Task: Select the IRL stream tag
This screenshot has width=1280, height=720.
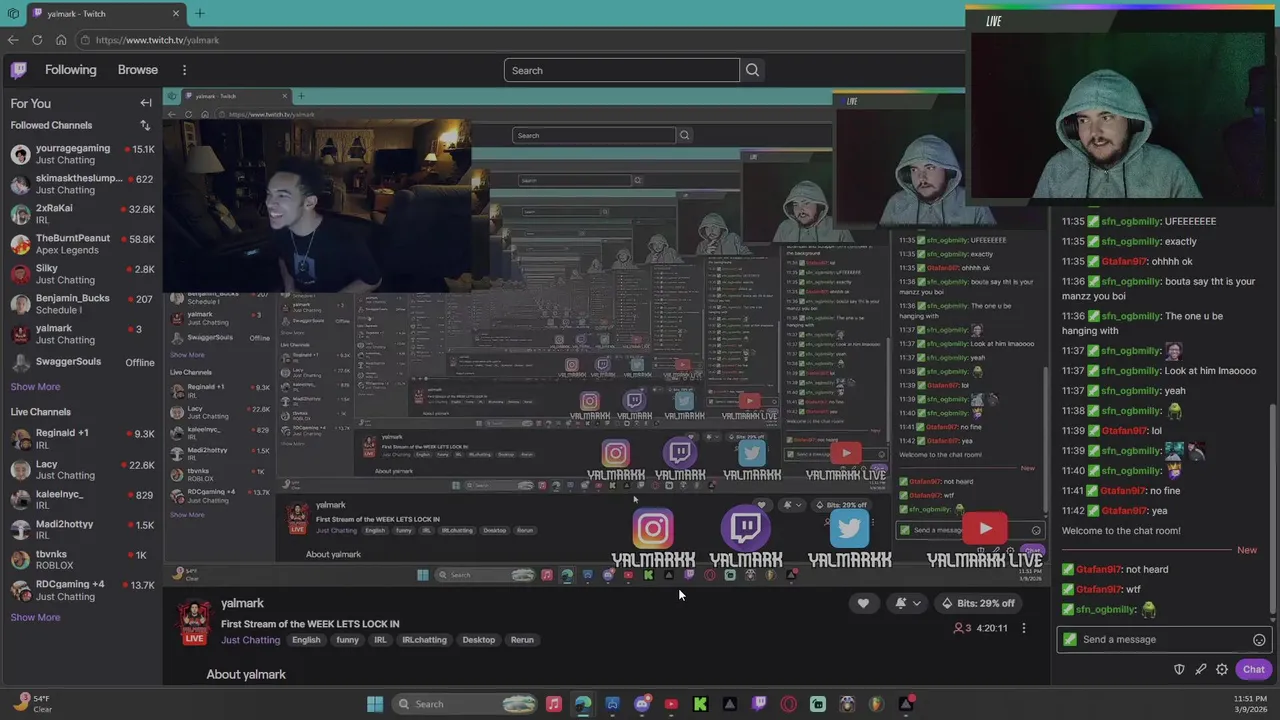Action: click(380, 640)
